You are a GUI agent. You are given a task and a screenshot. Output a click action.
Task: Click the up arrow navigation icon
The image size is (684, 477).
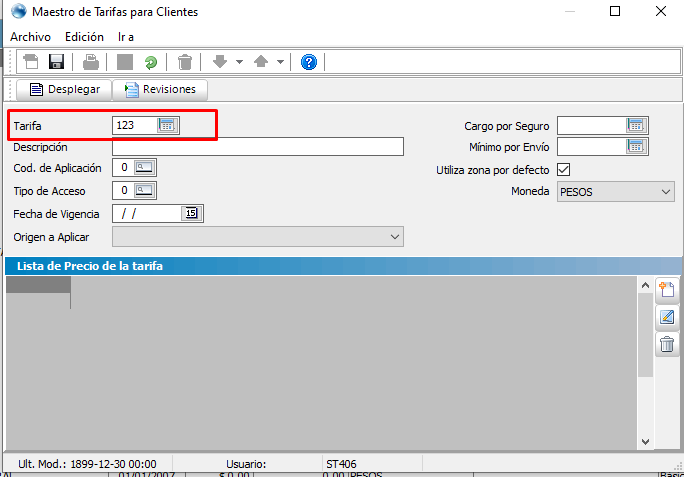point(261,62)
